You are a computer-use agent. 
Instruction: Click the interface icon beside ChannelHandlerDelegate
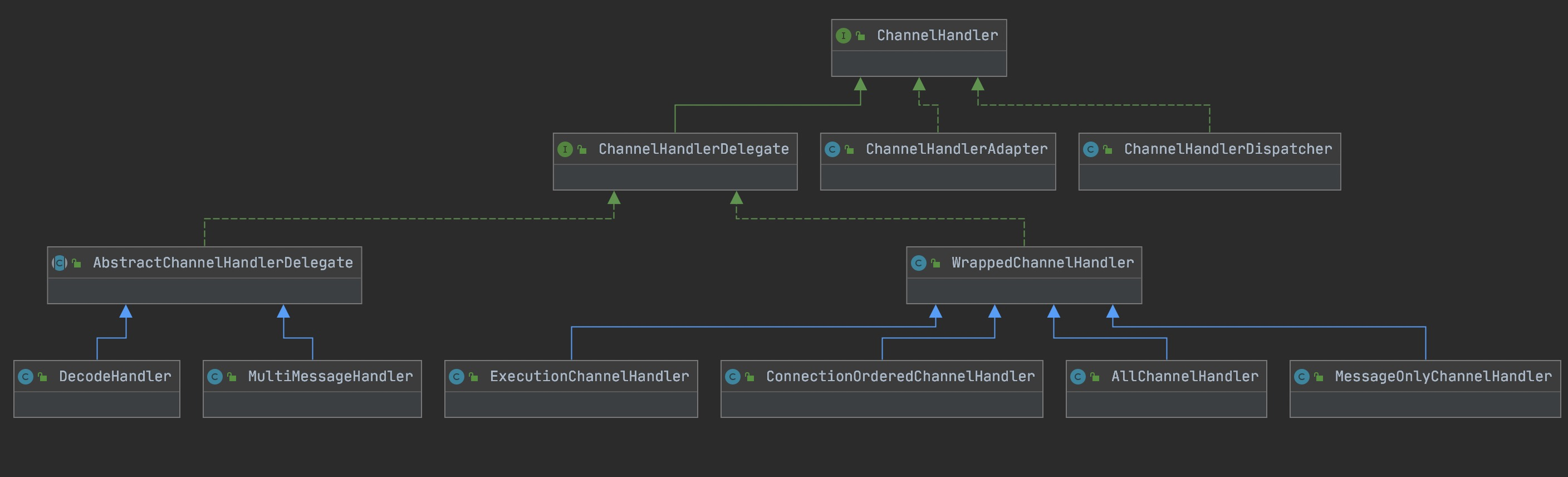pos(565,149)
